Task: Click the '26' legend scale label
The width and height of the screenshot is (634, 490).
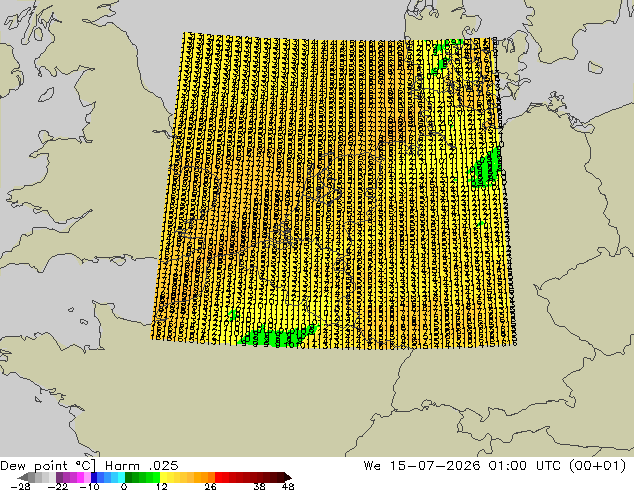Action: [x=210, y=486]
